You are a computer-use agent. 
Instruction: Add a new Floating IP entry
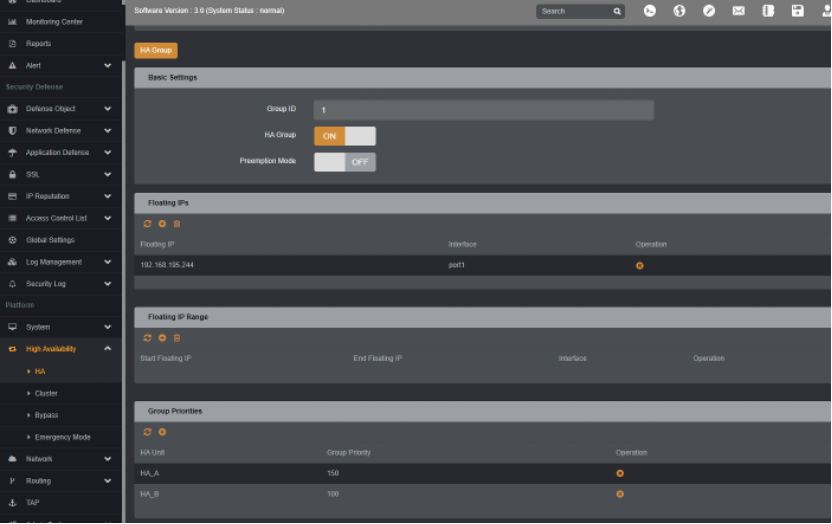(x=162, y=224)
